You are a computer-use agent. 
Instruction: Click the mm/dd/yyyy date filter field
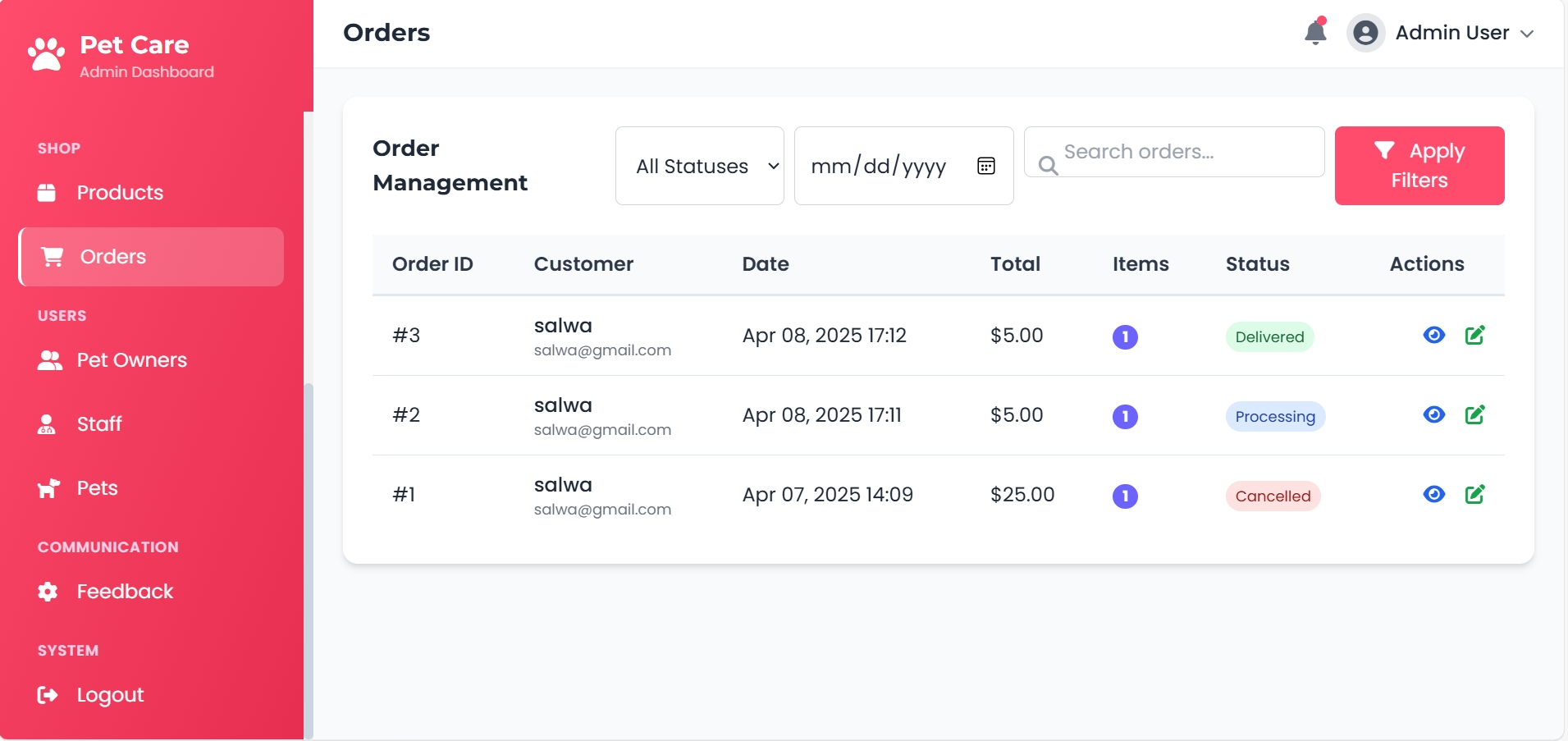[878, 167]
